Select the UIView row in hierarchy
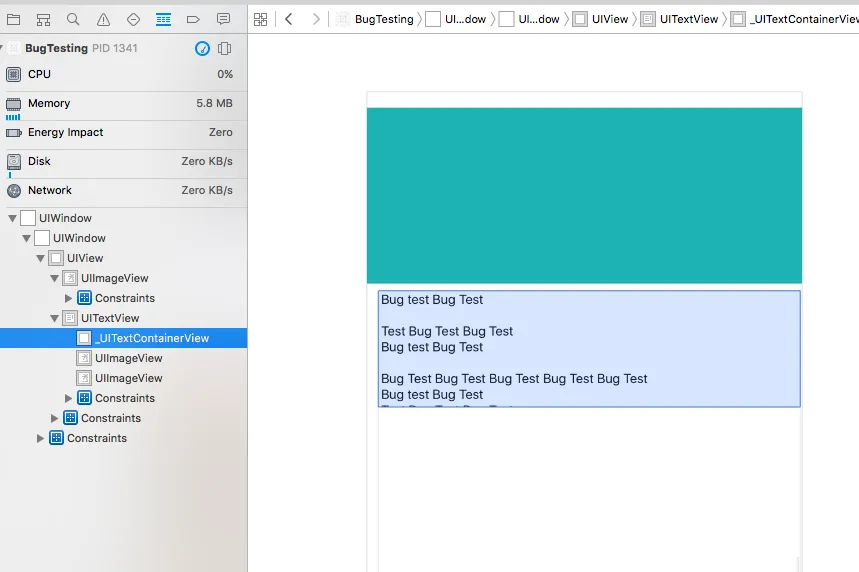Viewport: 859px width, 572px height. click(x=124, y=258)
